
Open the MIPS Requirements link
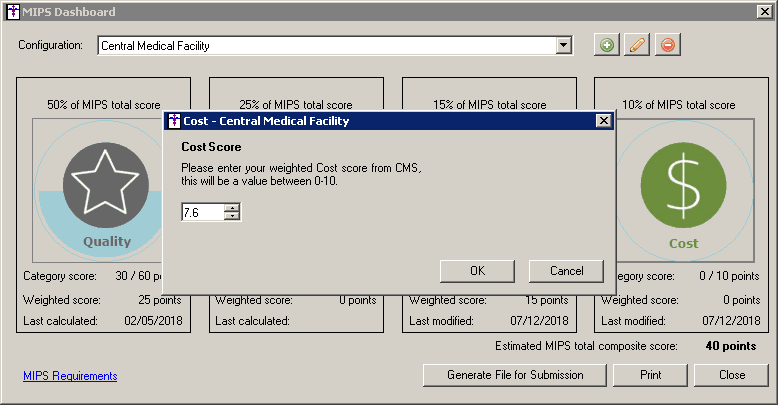(x=70, y=376)
